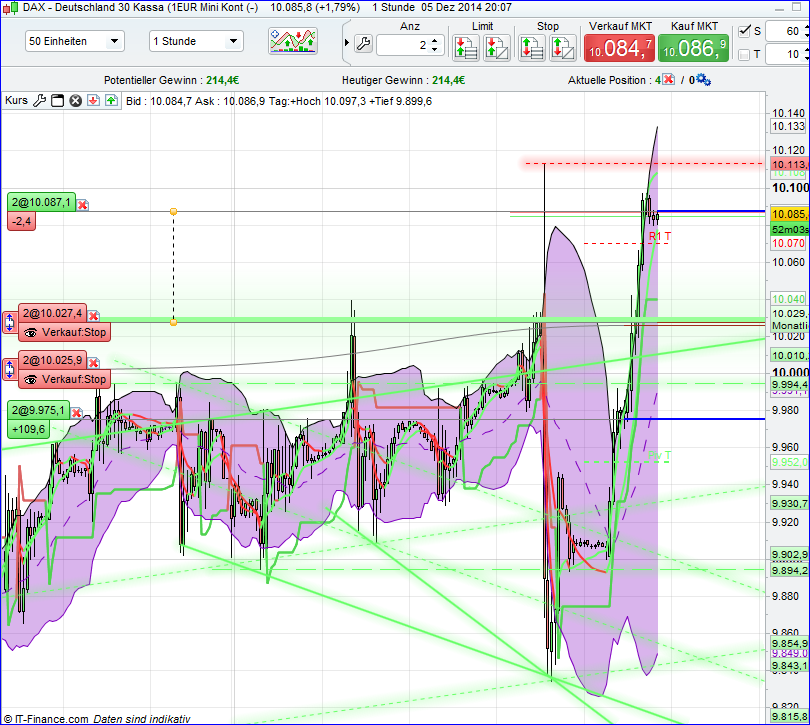Click the 9.894,2 price label on axis
Screen dimensions: 810x725
coord(789,570)
